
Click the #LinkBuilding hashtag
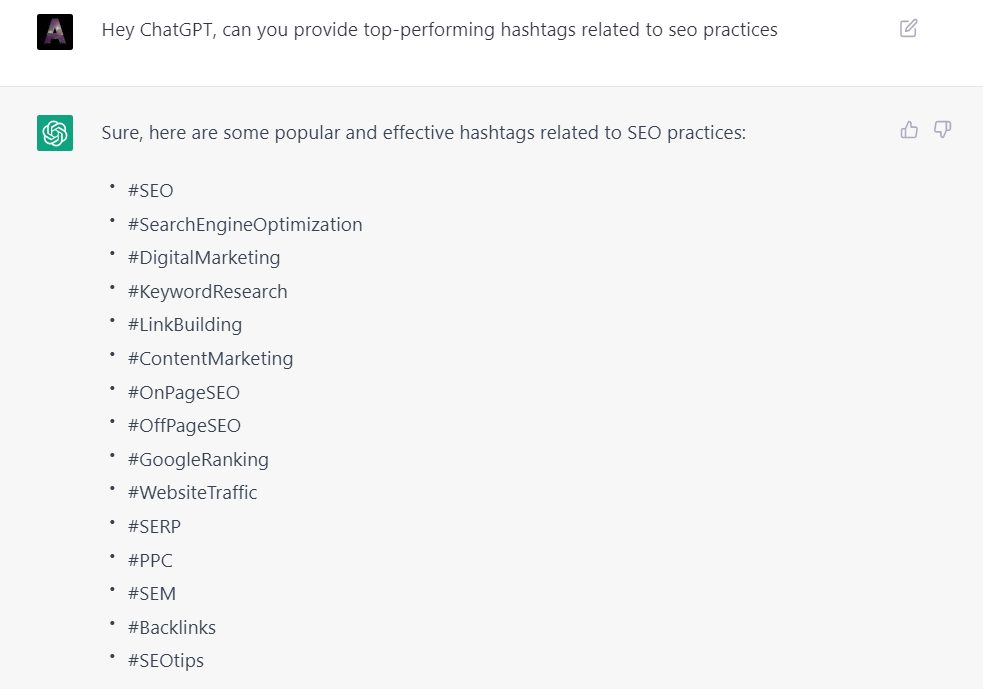coord(185,325)
